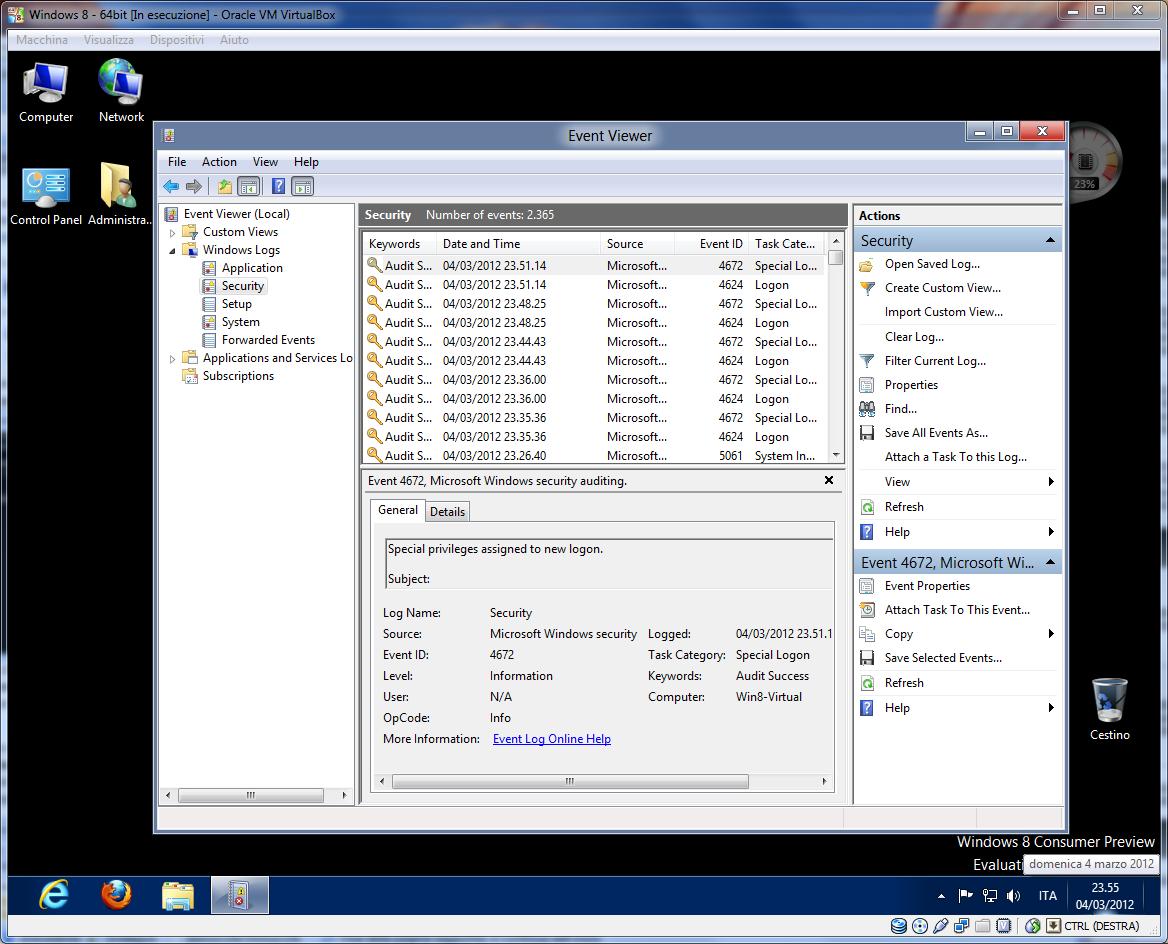1168x944 pixels.
Task: Expand the Help submenu under Security actions
Action: coord(1051,532)
